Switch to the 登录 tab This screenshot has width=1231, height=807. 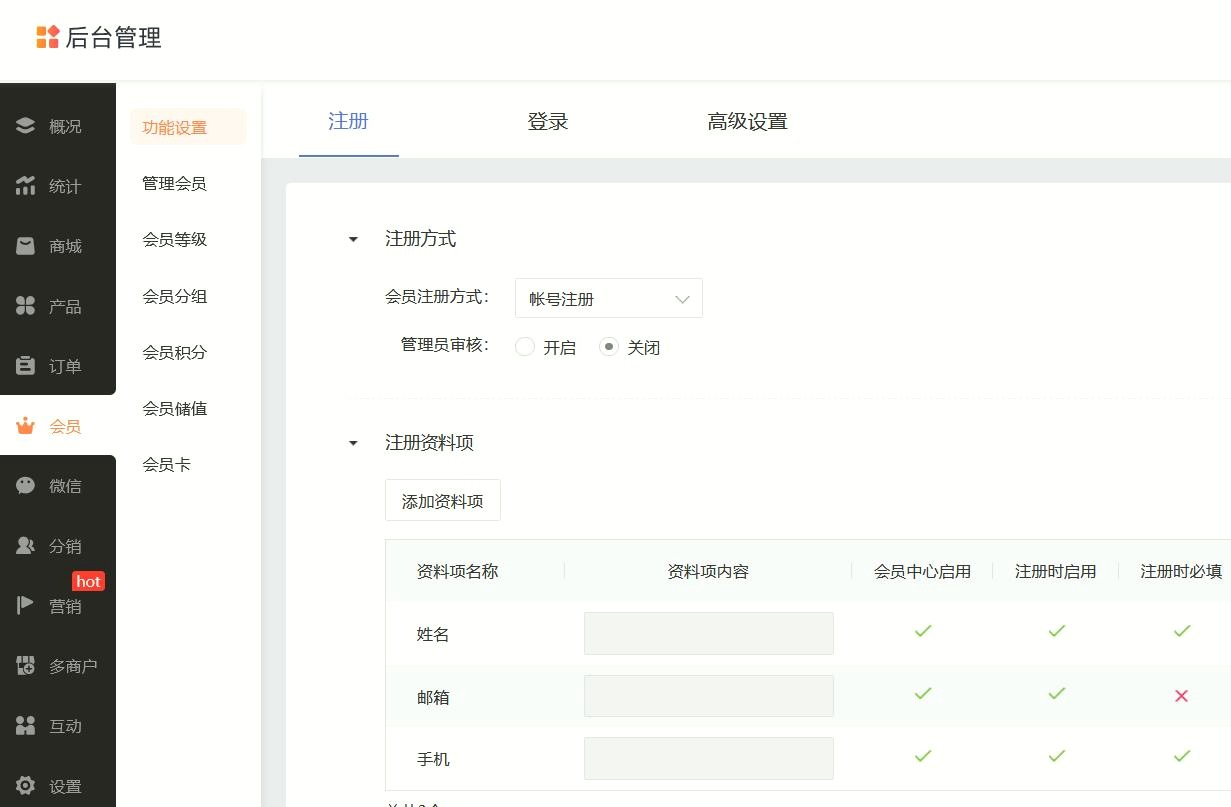click(x=547, y=122)
